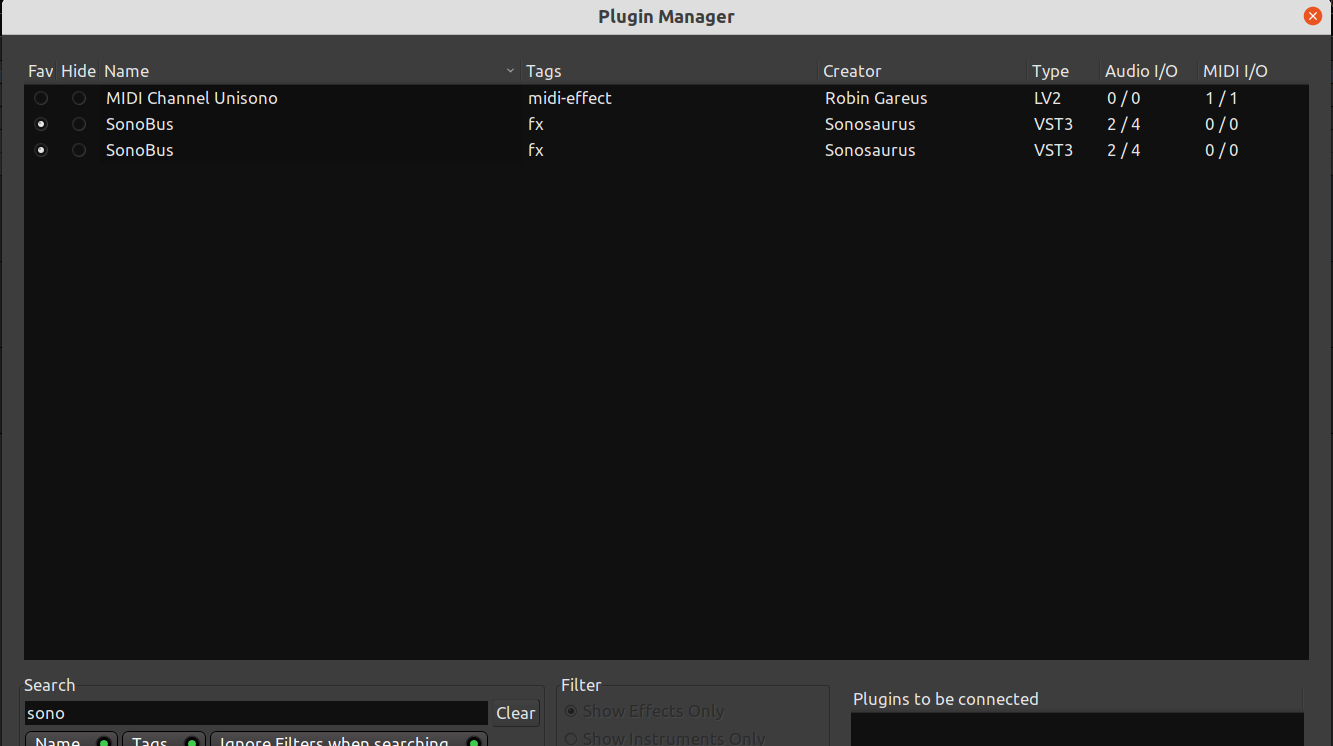Sort plugins by the Tags column
The image size is (1333, 746).
[x=543, y=71]
